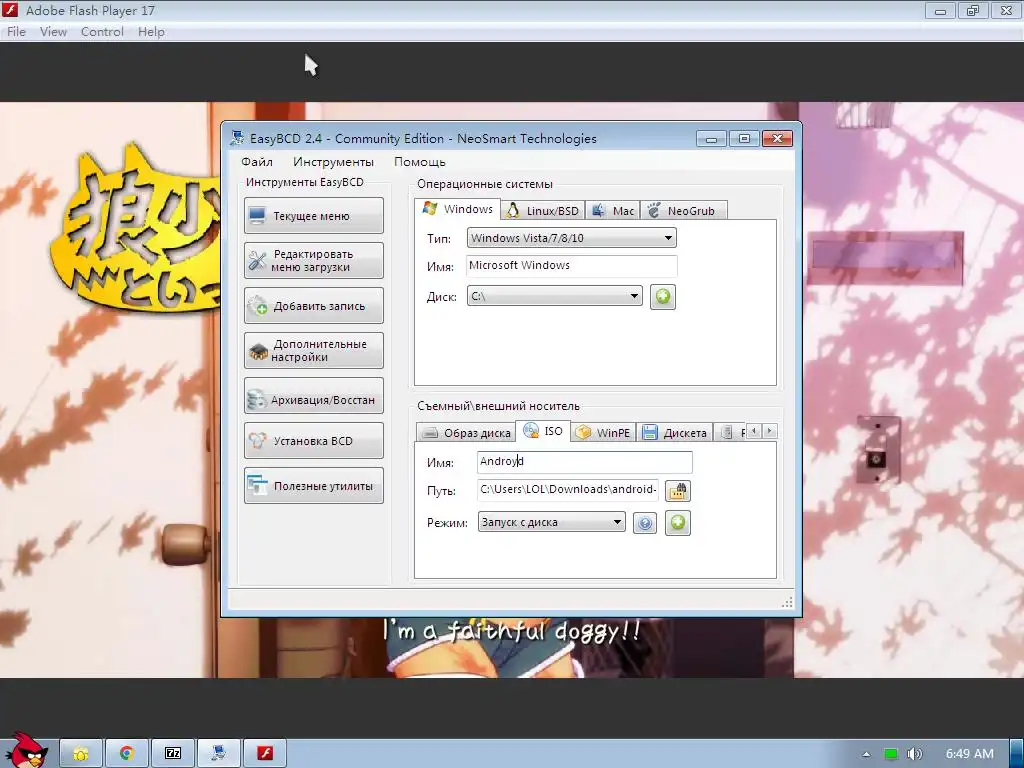Open the Помощь menu
Screen dimensions: 1024x768
click(x=419, y=162)
